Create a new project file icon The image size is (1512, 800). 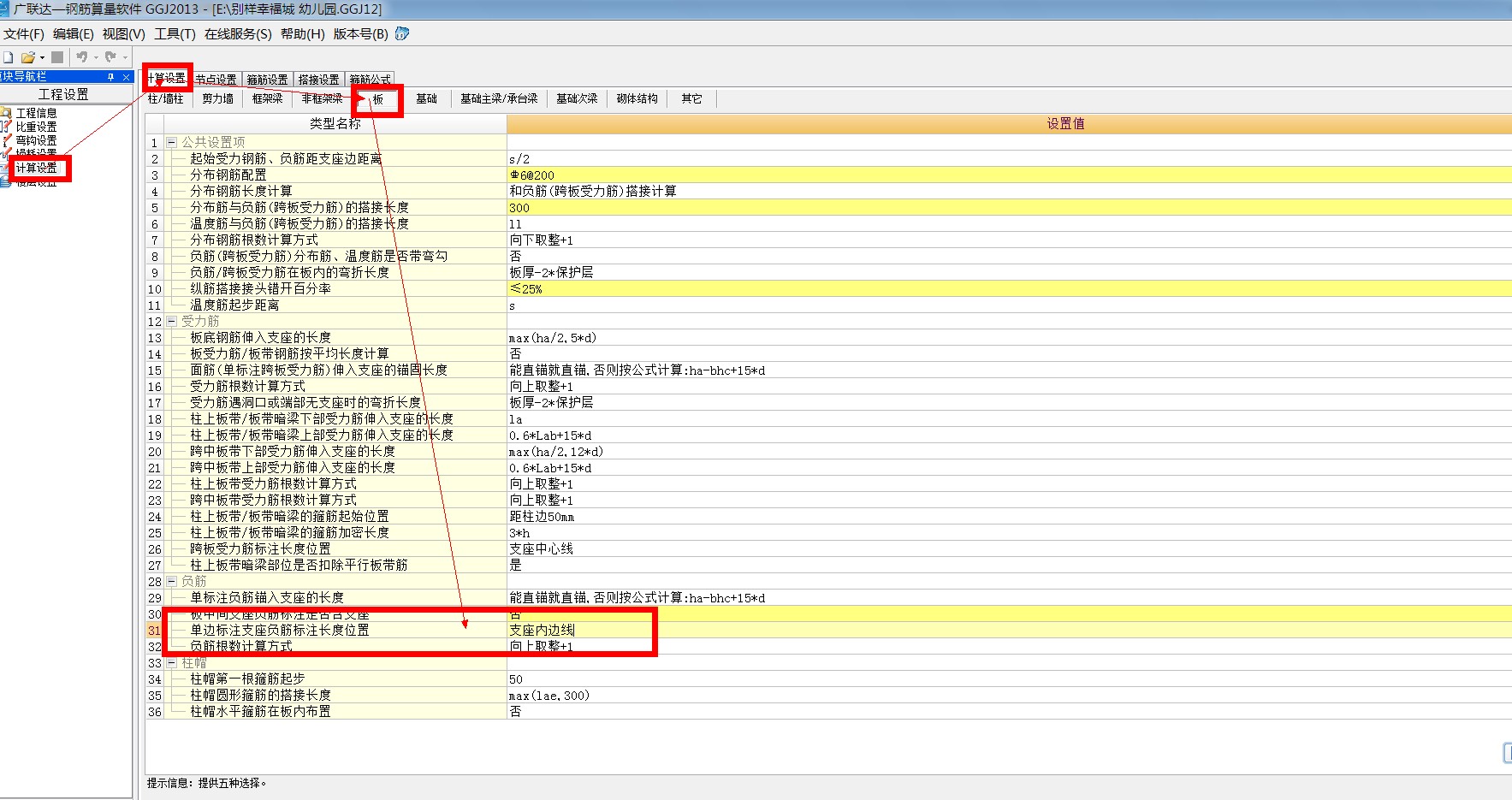coord(8,57)
